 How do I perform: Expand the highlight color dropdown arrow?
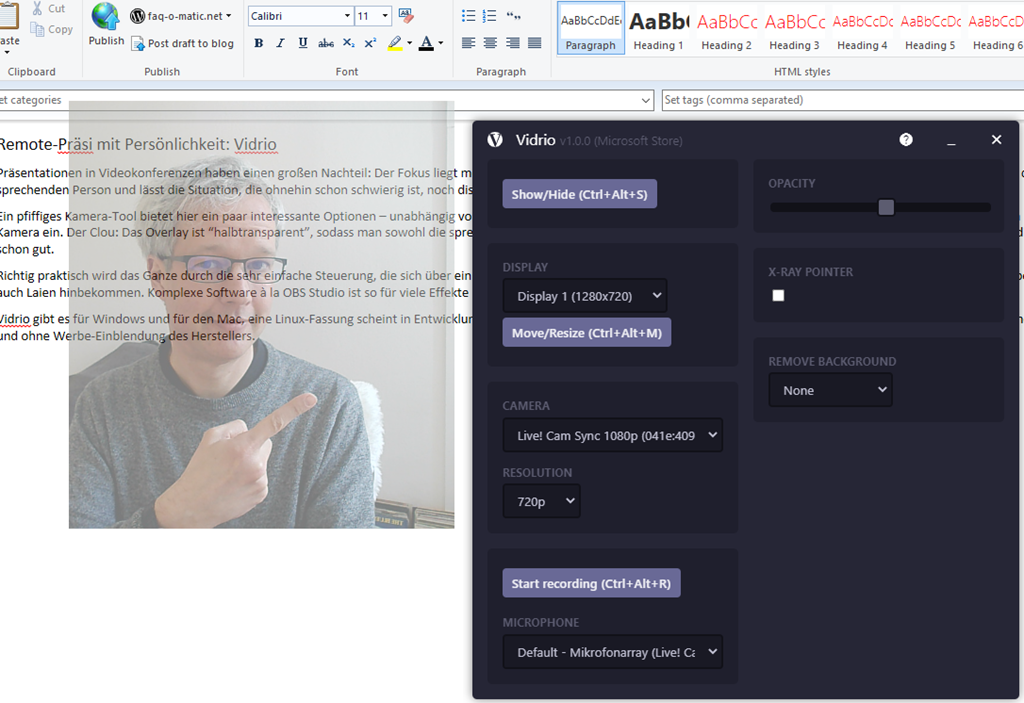coord(409,43)
